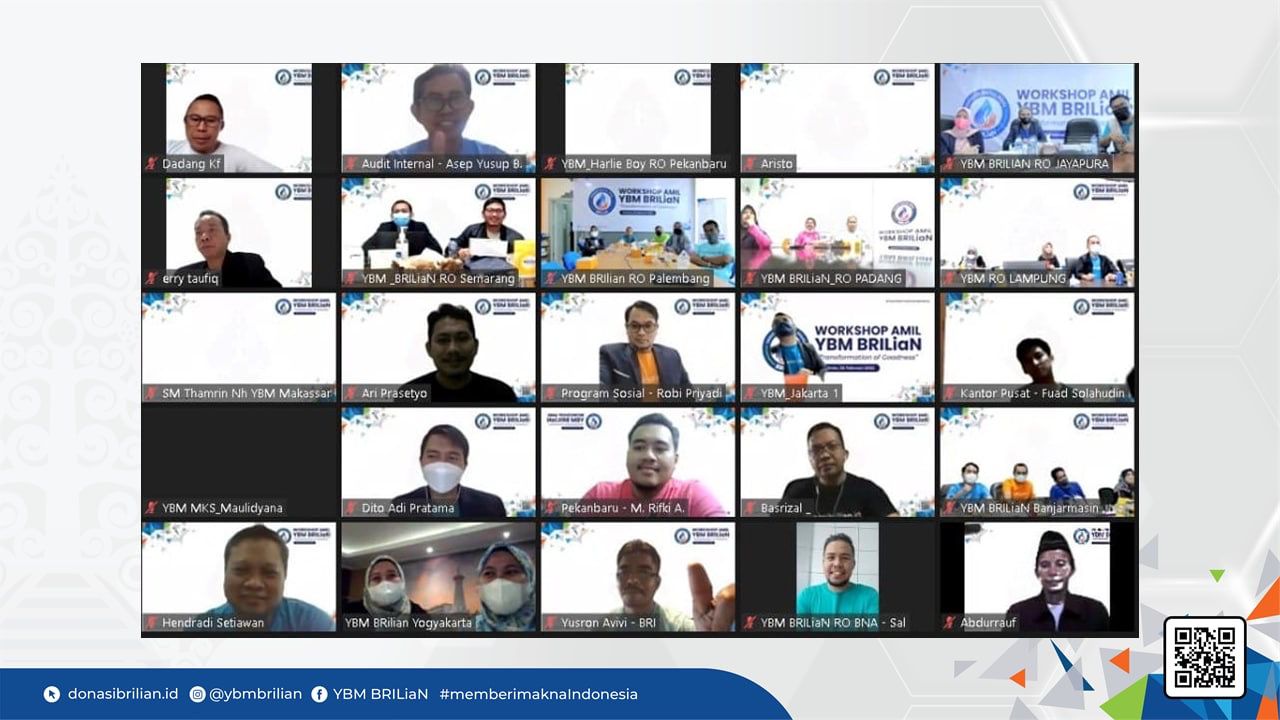Screen dimensions: 1280x720
Task: Click the mute indicator on Kantor Pusat - Fuad Solahudin
Action: [x=948, y=392]
